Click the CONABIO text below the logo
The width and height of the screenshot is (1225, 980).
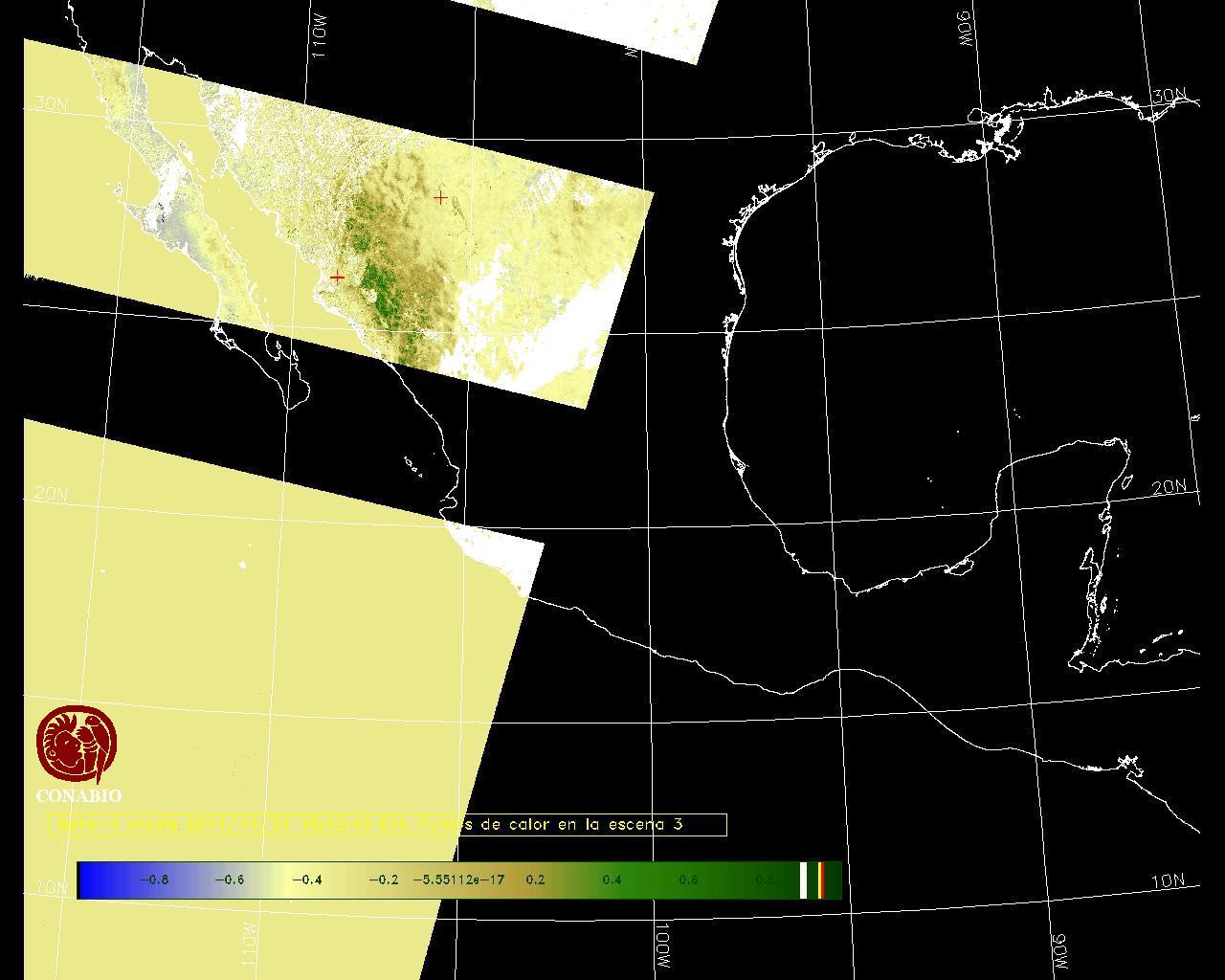[78, 795]
